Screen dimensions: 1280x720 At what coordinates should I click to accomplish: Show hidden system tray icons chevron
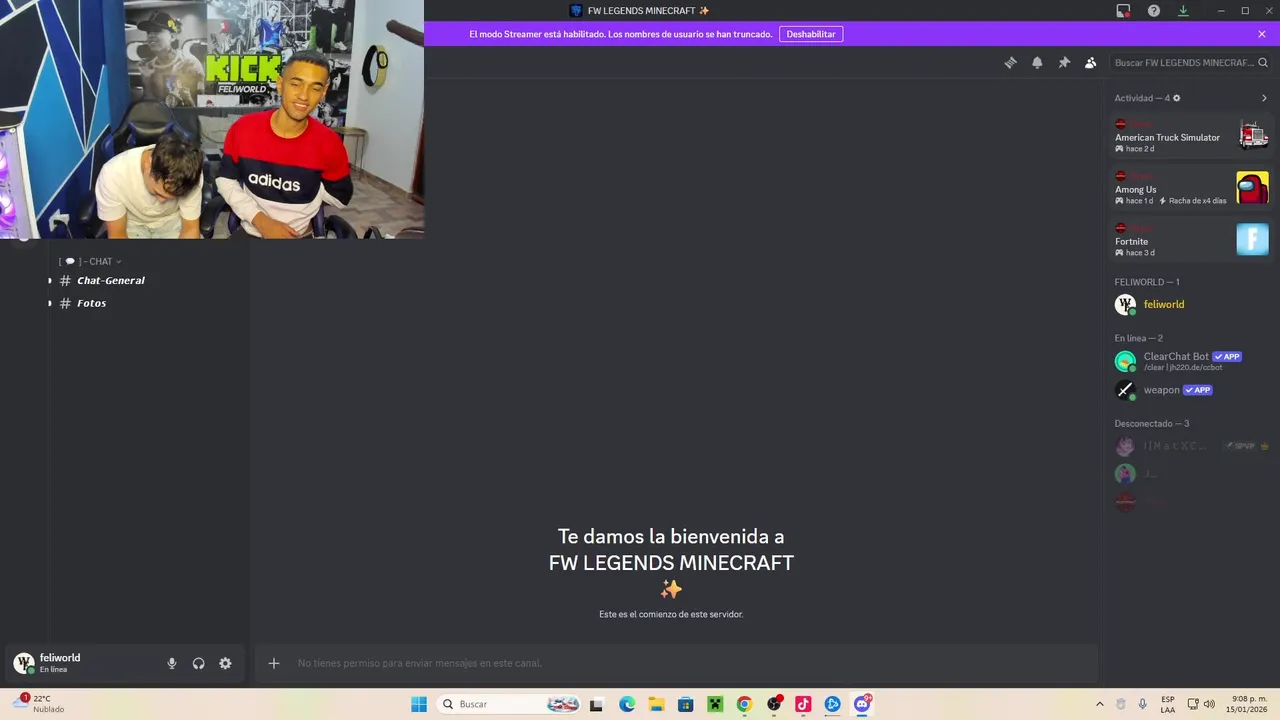pyautogui.click(x=1100, y=704)
